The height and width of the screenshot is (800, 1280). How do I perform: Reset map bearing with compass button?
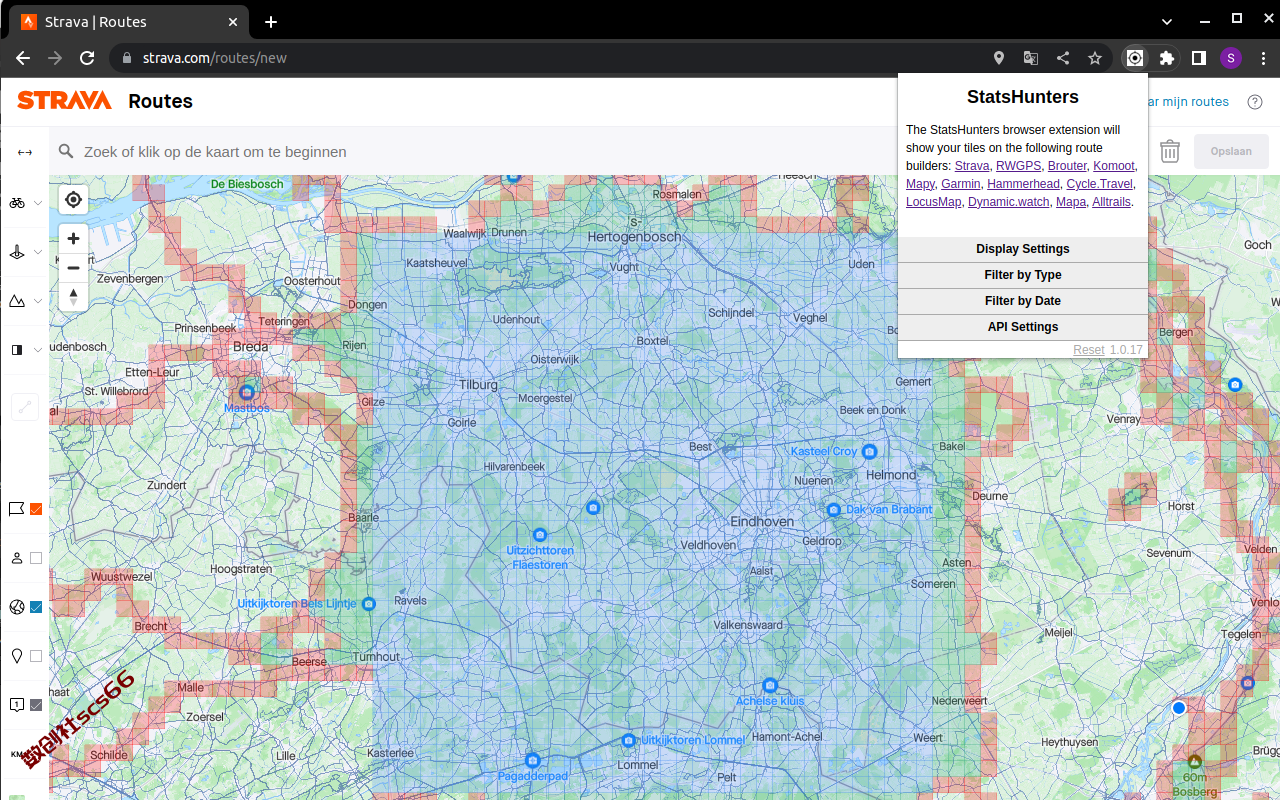tap(73, 297)
